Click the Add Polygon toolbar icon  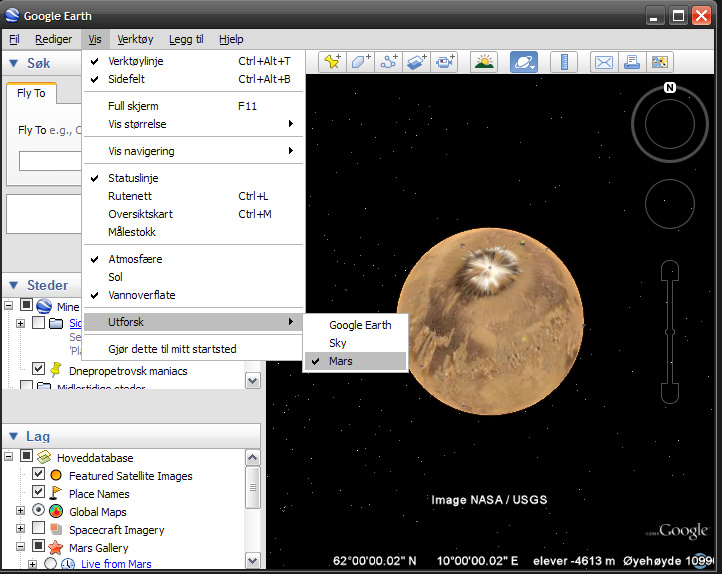click(x=361, y=62)
